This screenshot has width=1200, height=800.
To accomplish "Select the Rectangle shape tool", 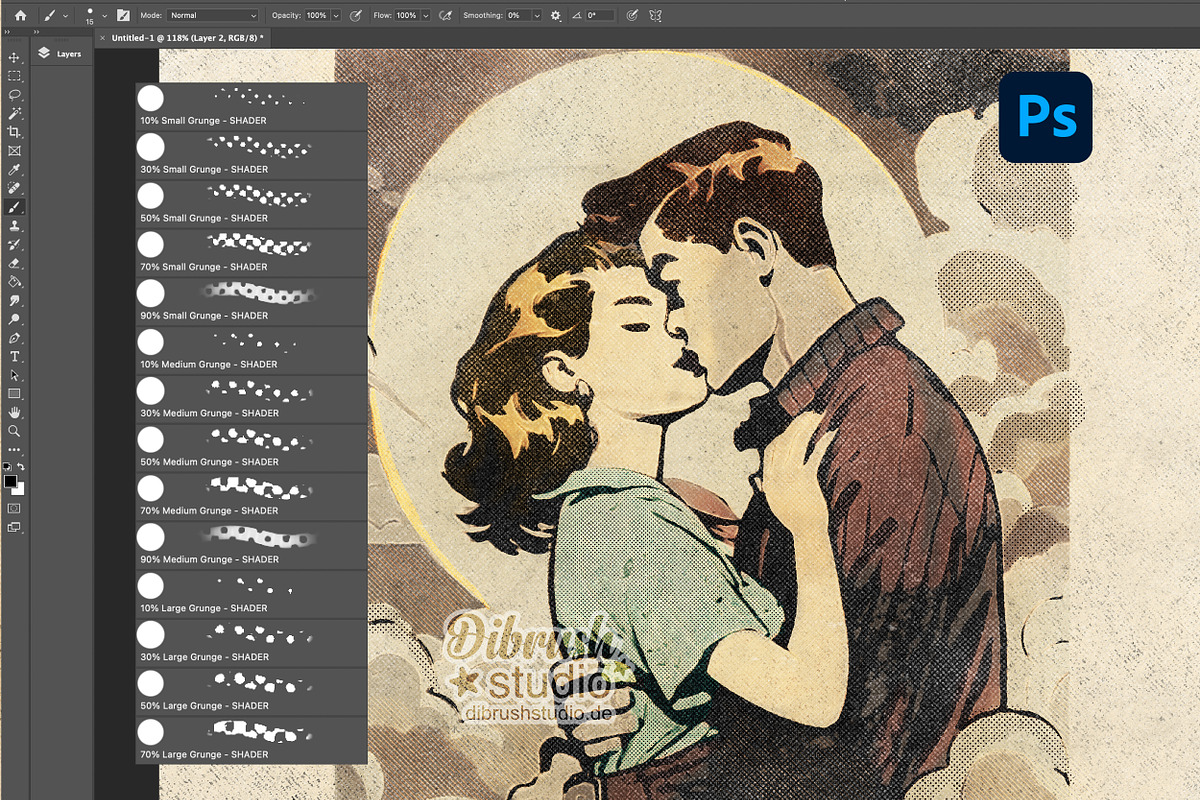I will [x=14, y=394].
